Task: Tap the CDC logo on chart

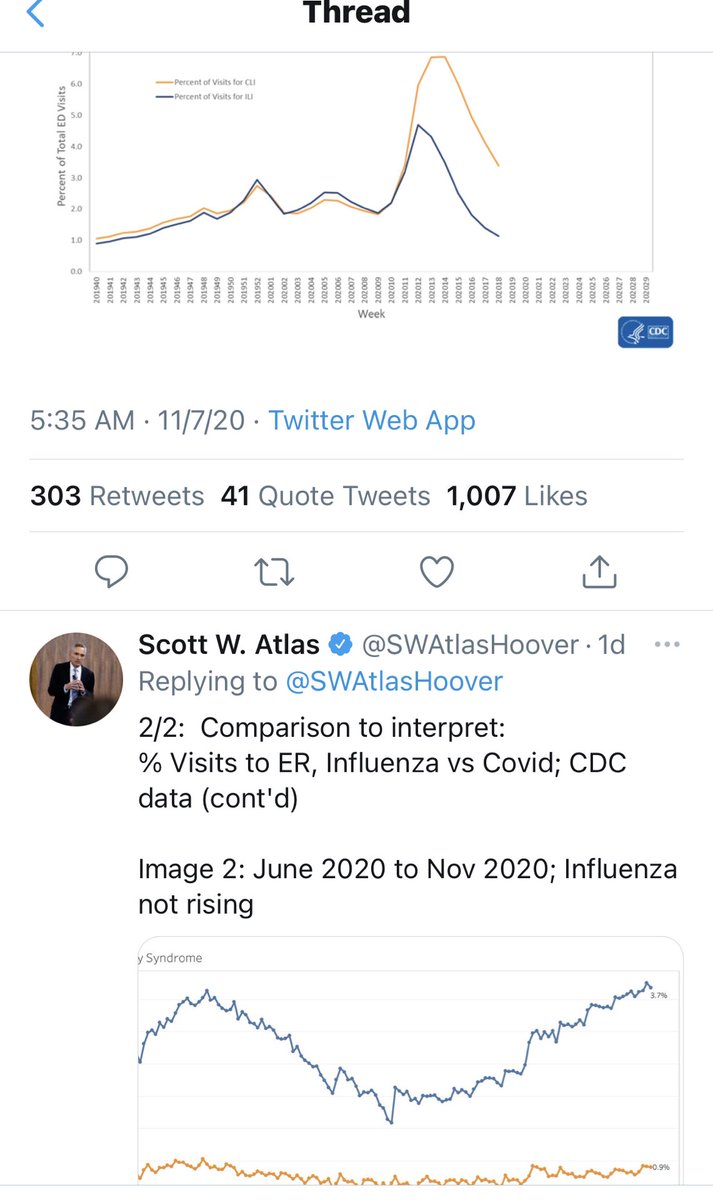Action: tap(645, 333)
